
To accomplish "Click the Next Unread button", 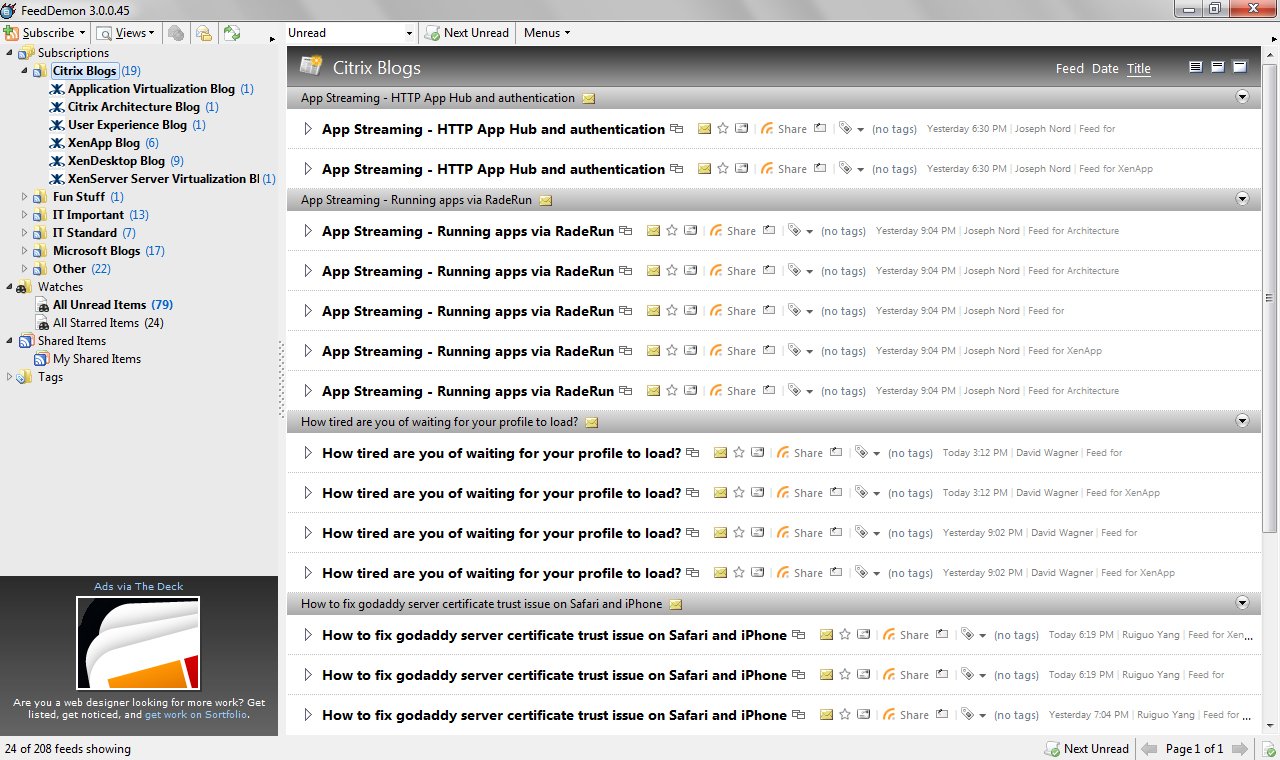I will coord(467,33).
